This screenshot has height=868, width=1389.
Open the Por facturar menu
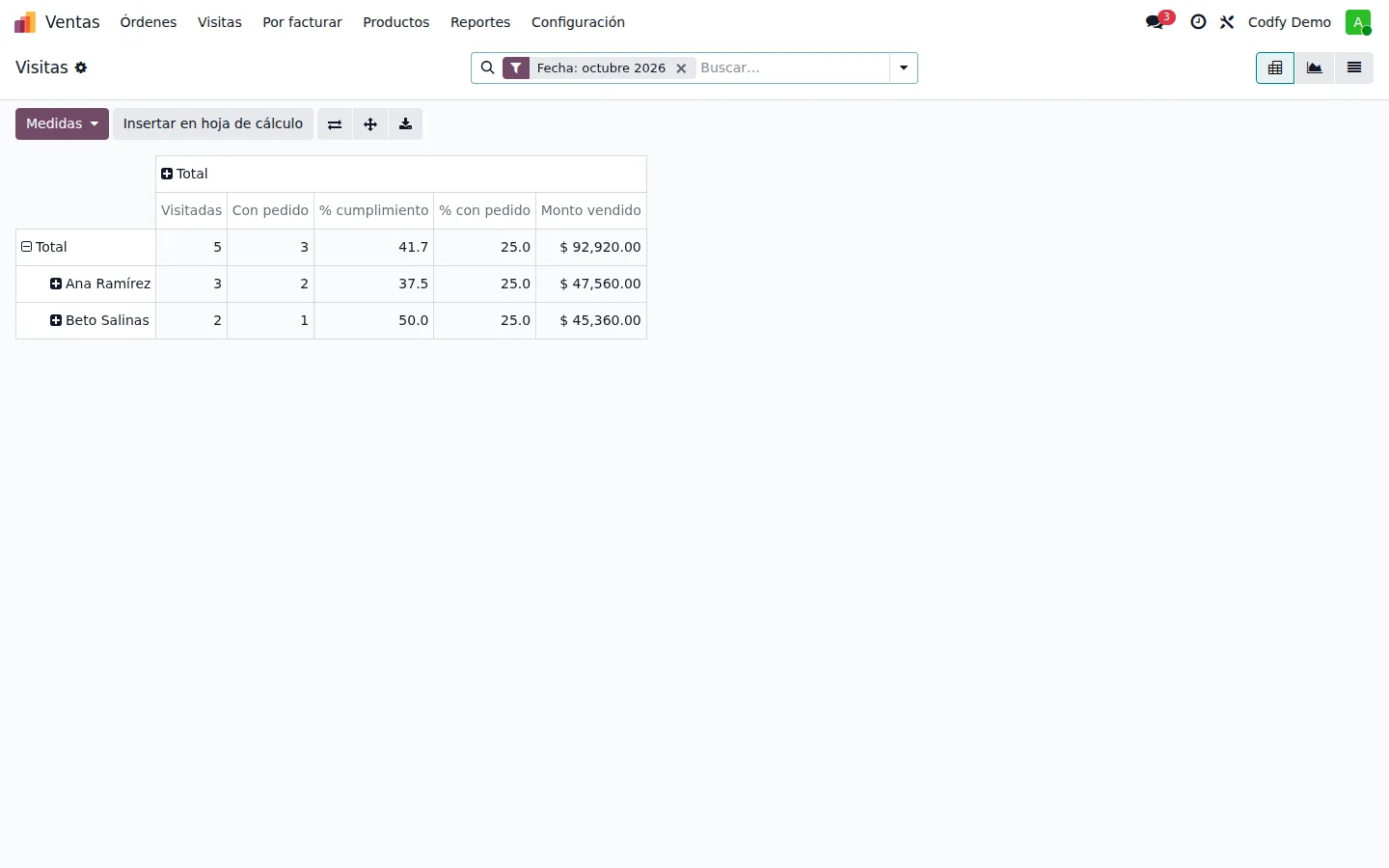click(x=302, y=22)
